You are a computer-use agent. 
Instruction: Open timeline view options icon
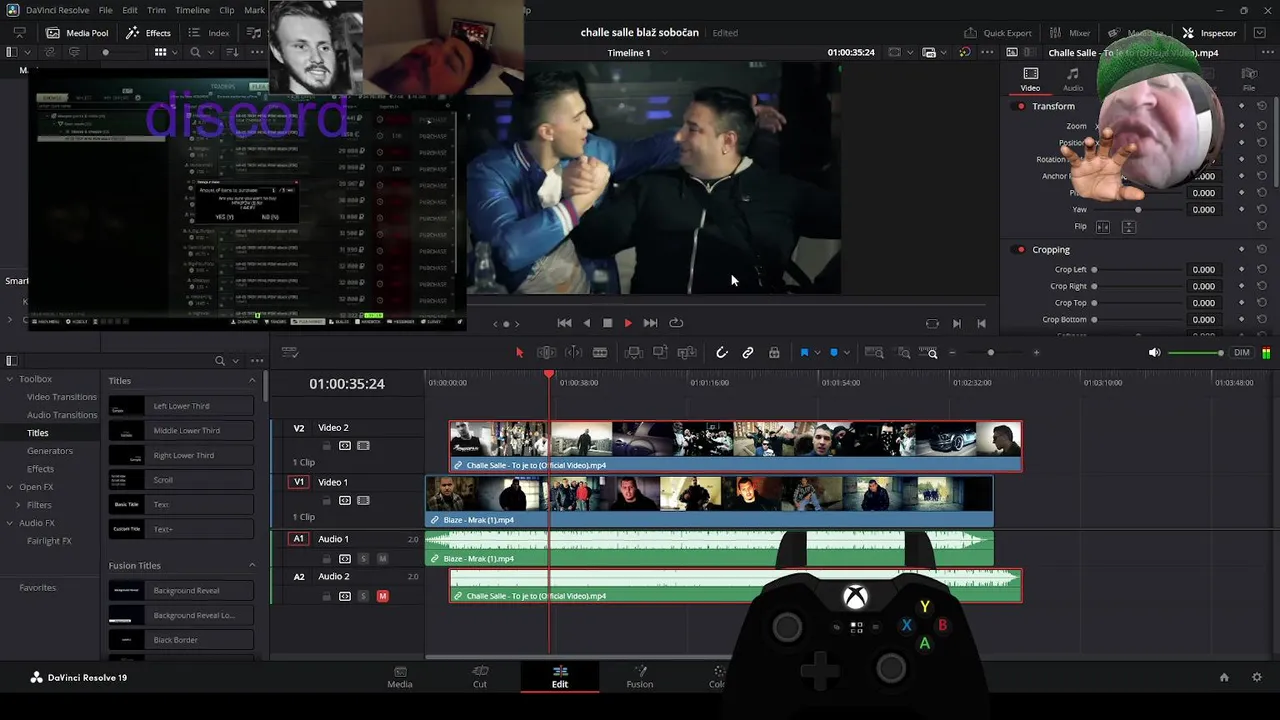click(290, 353)
